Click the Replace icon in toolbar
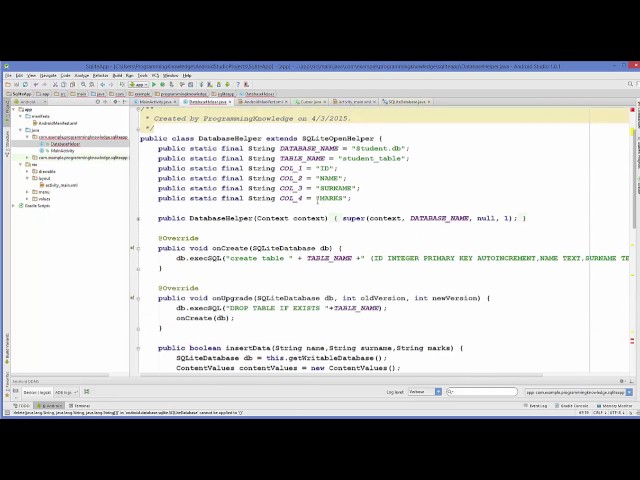The height and width of the screenshot is (480, 640). tap(92, 84)
